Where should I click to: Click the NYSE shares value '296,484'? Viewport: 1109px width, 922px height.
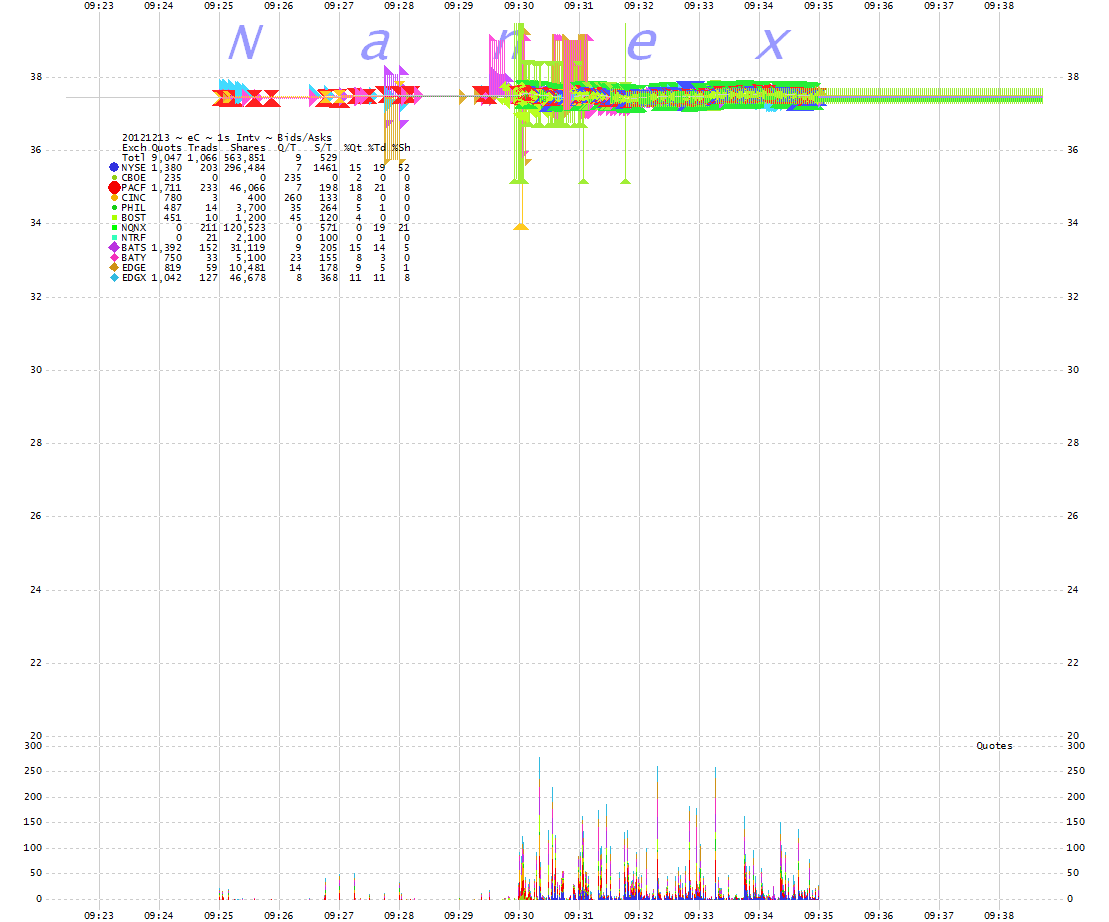point(245,168)
